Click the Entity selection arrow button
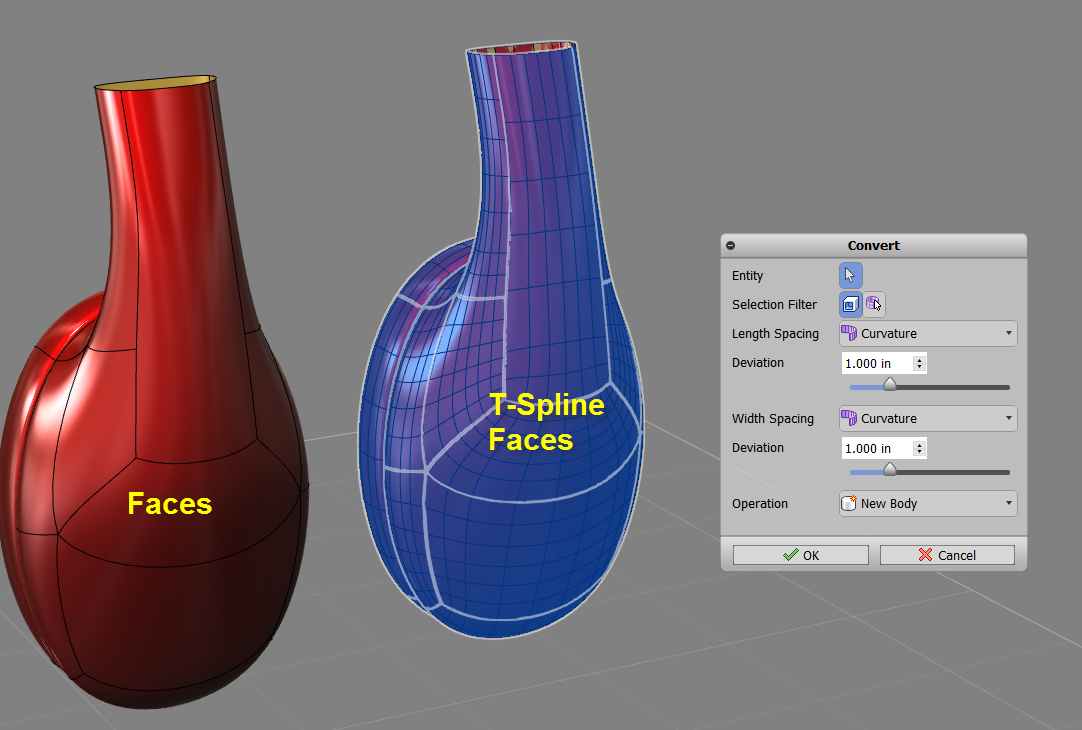Screen dimensions: 1082x730 coord(850,275)
